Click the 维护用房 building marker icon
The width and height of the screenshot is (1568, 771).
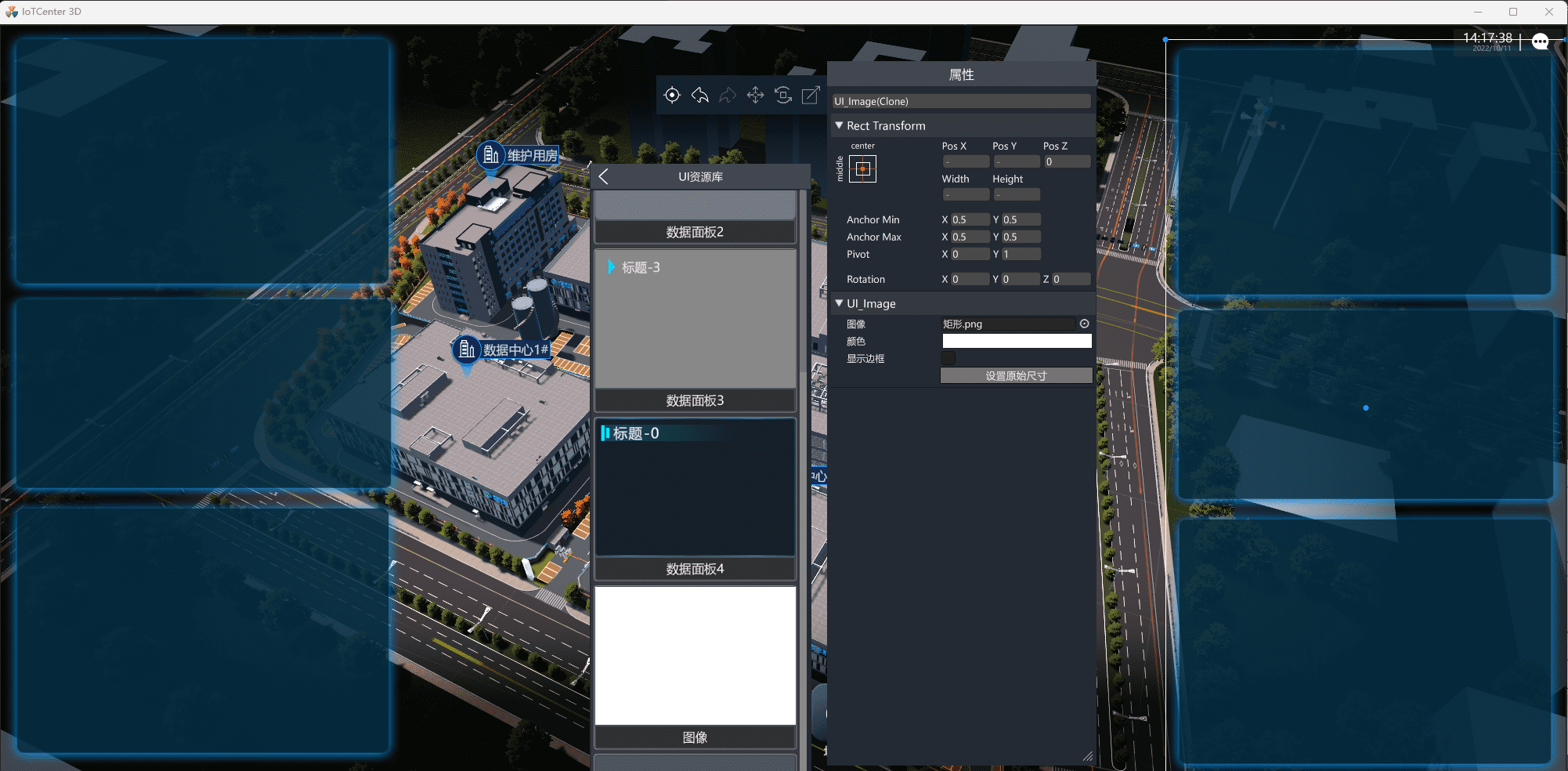(x=491, y=154)
